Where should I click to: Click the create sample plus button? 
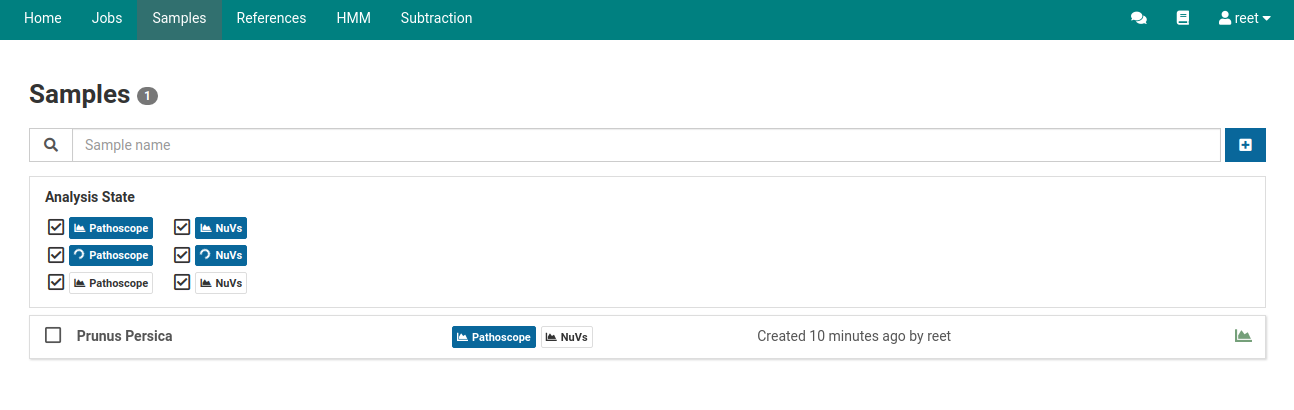1245,145
